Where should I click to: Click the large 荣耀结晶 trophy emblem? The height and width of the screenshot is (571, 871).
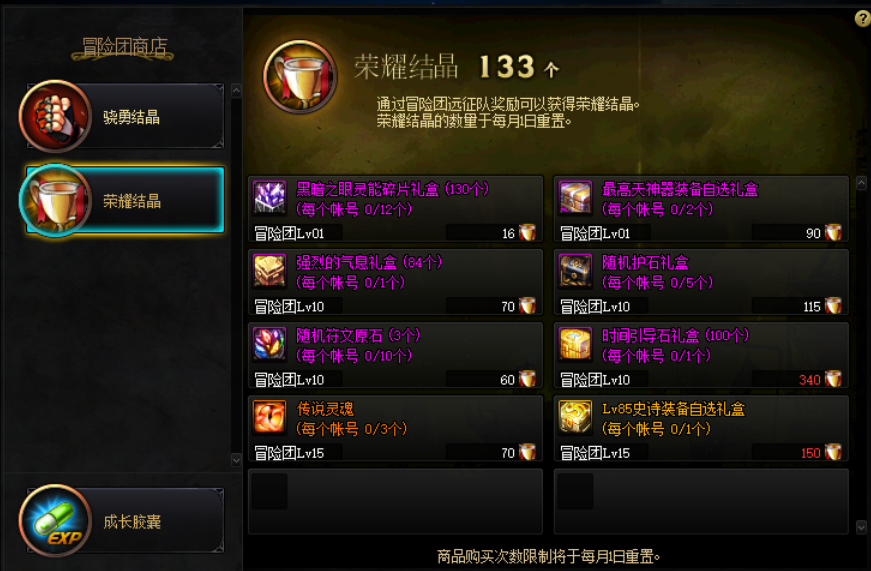[x=301, y=77]
